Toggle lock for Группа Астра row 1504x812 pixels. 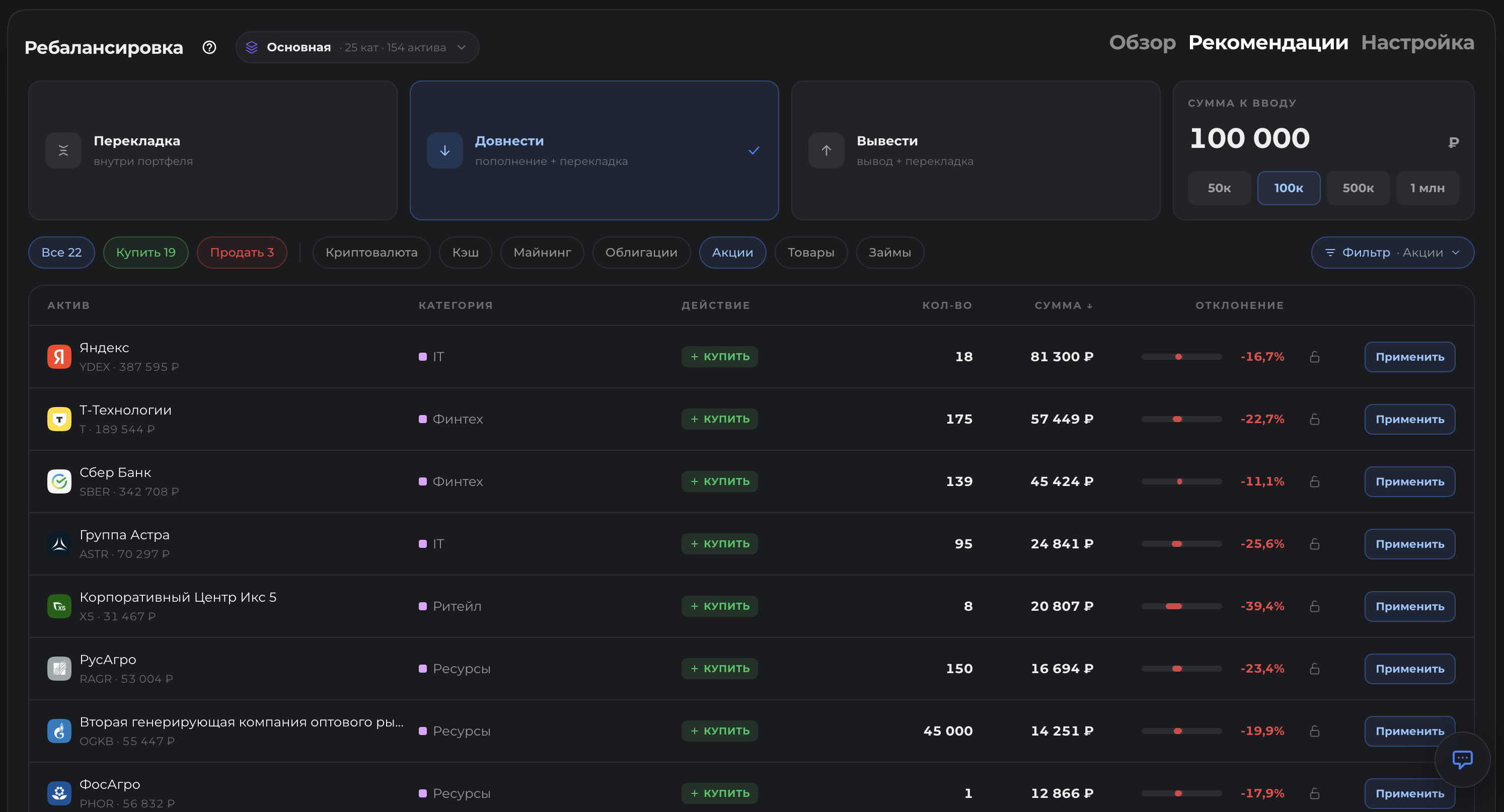coord(1314,544)
